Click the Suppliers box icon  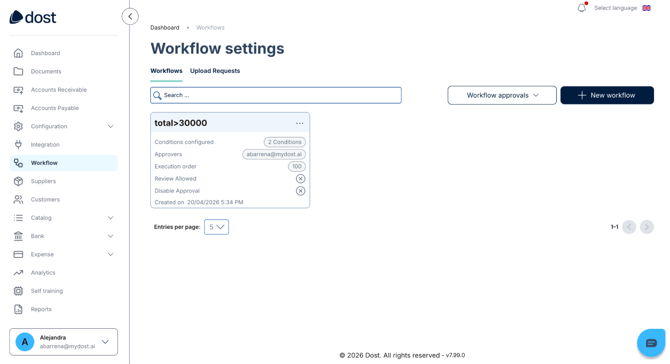[x=18, y=181]
